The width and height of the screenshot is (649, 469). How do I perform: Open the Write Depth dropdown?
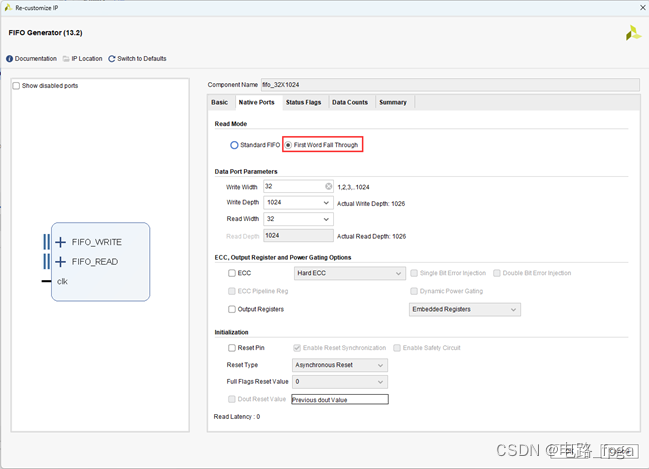298,202
